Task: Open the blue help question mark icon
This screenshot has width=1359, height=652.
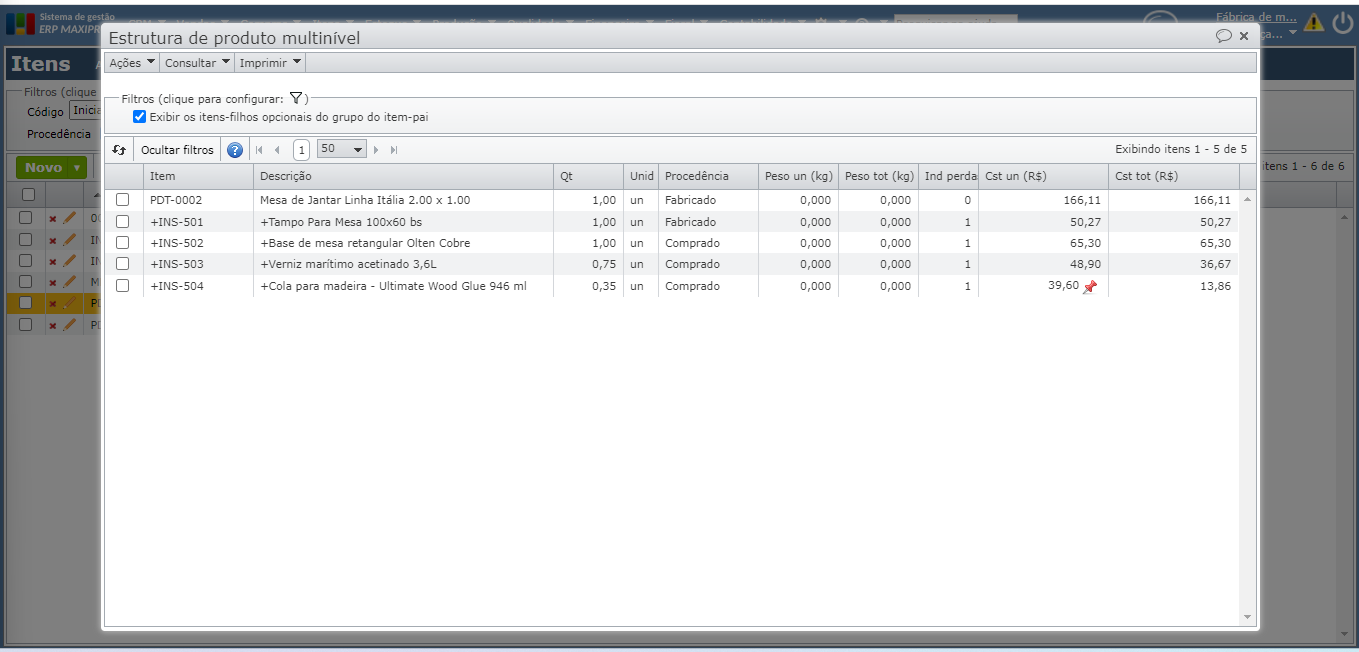Action: coord(235,150)
